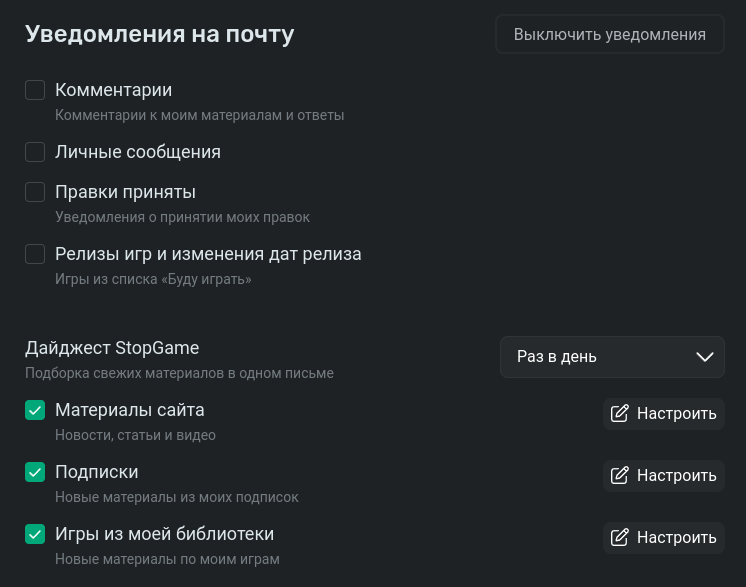
Task: Click the Личные сообщения label text
Action: pyautogui.click(x=138, y=152)
